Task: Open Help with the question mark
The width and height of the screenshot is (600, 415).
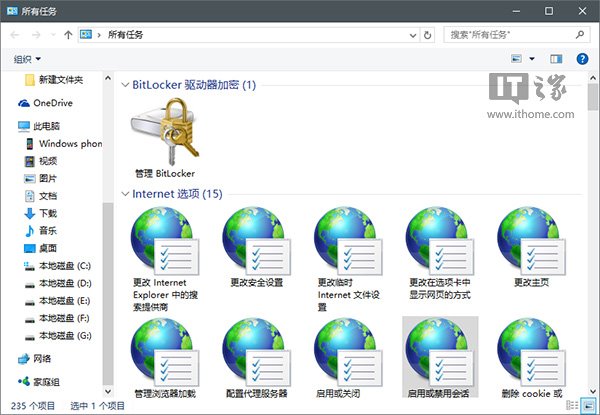Action: [582, 59]
